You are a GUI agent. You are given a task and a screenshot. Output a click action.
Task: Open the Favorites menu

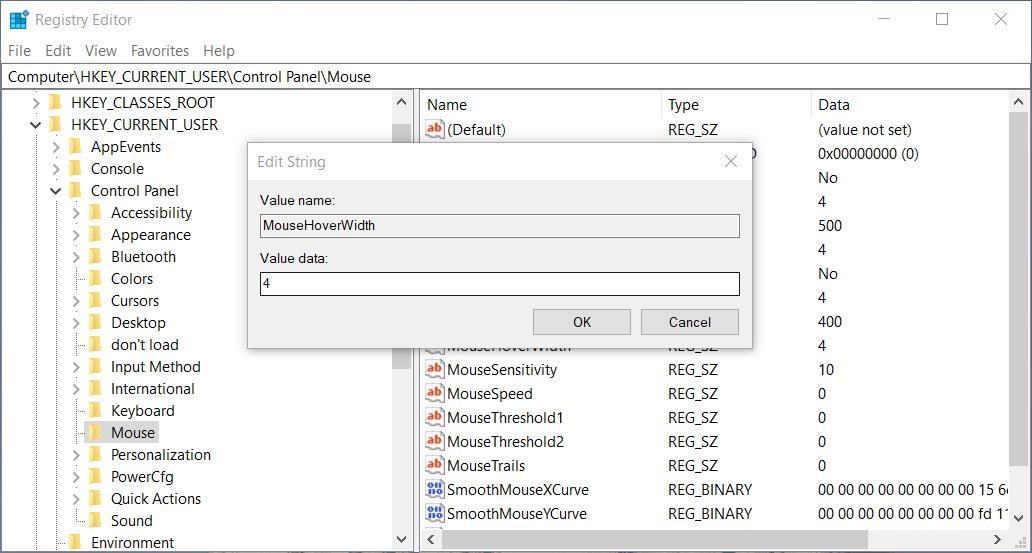159,50
